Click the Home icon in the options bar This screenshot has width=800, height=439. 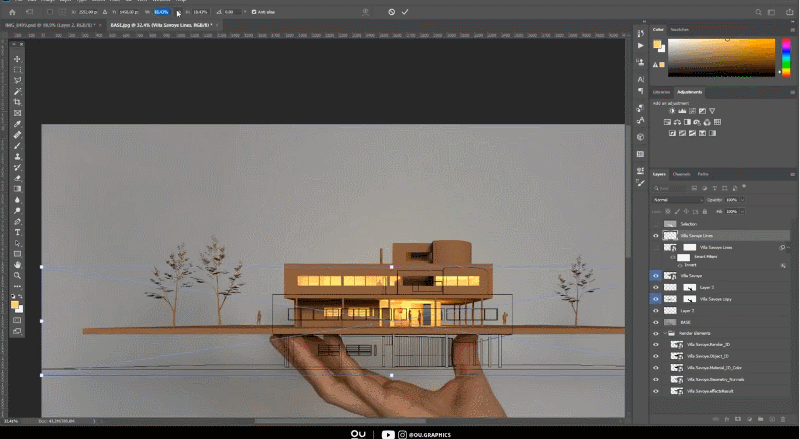[x=12, y=12]
